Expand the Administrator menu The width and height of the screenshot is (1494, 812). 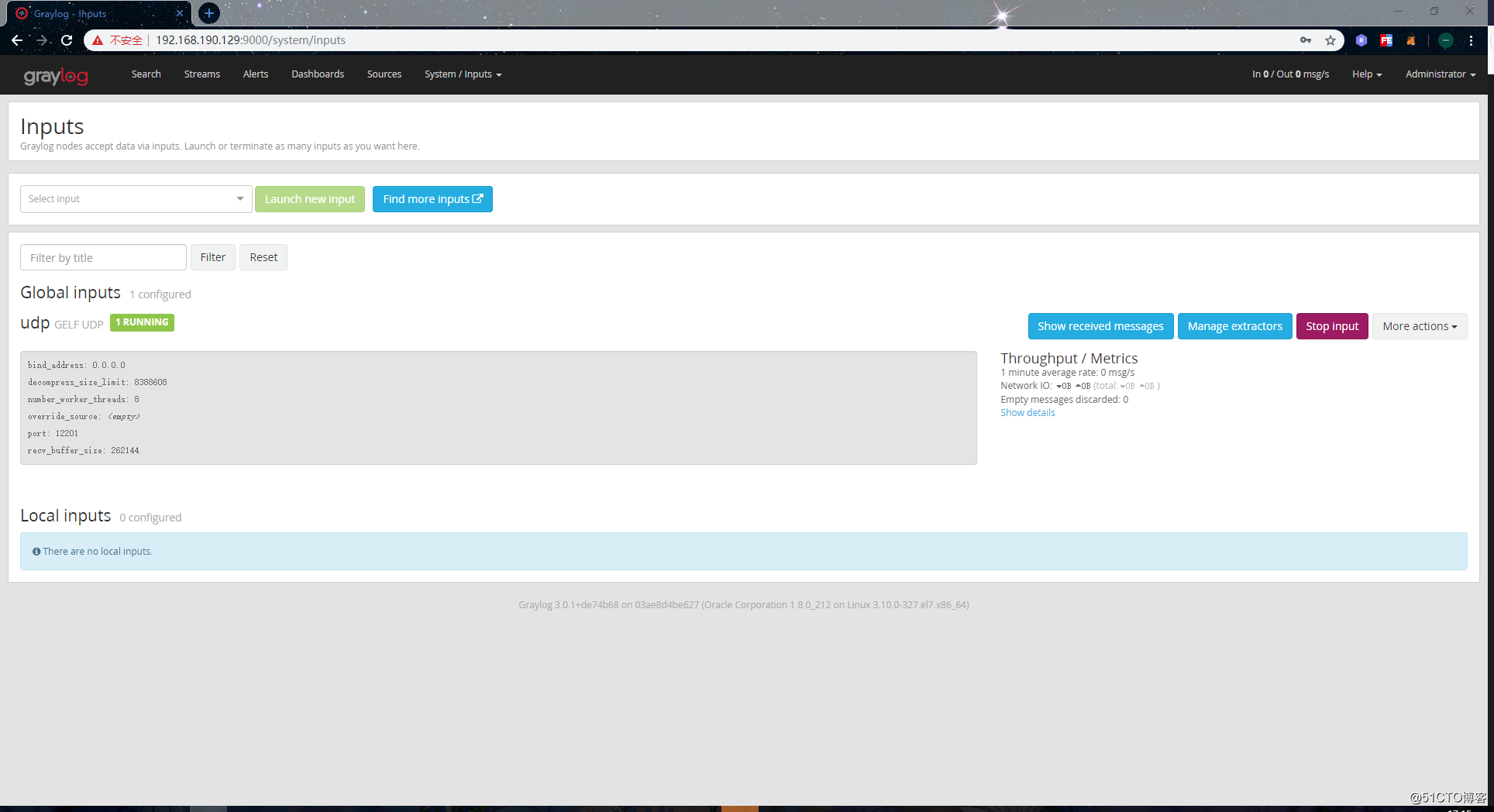tap(1441, 74)
